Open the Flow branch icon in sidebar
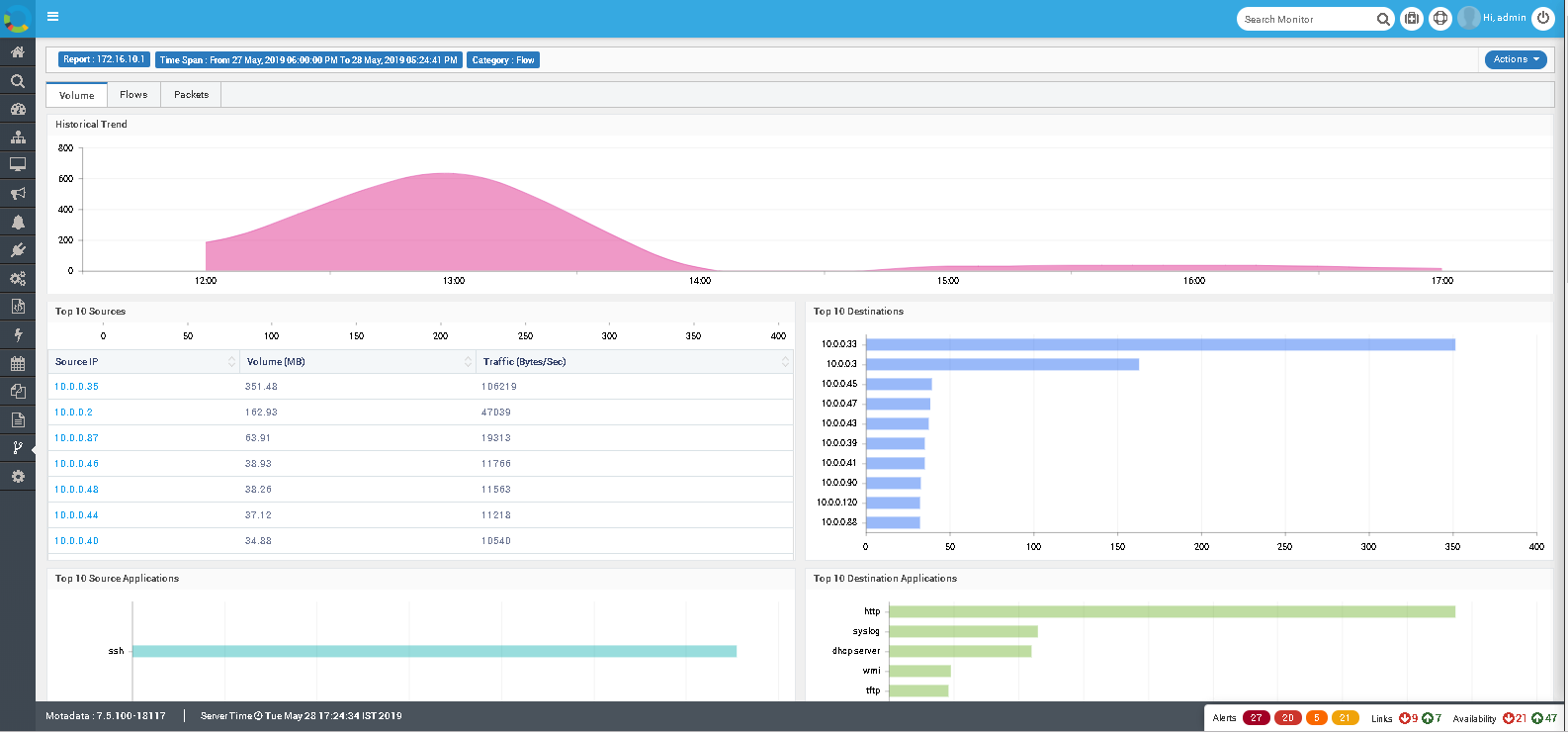Screen dimensions: 1568x735 click(x=18, y=448)
